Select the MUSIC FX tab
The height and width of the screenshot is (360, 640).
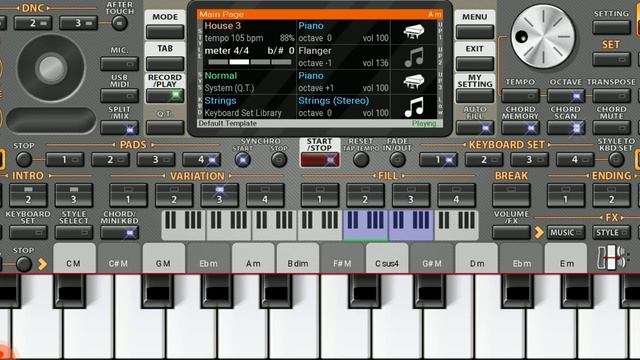pyautogui.click(x=566, y=233)
